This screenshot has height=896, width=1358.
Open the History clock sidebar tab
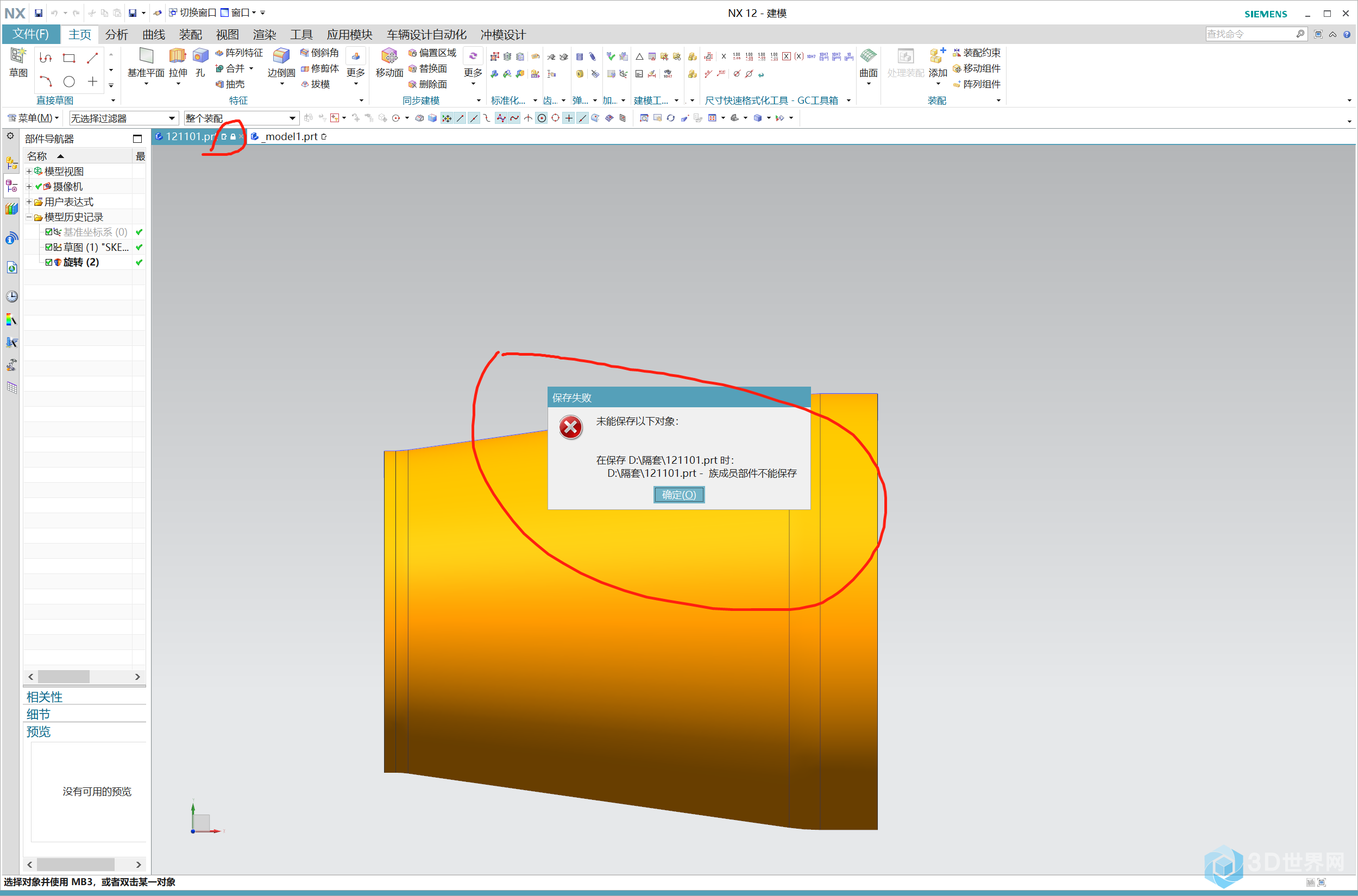point(11,296)
